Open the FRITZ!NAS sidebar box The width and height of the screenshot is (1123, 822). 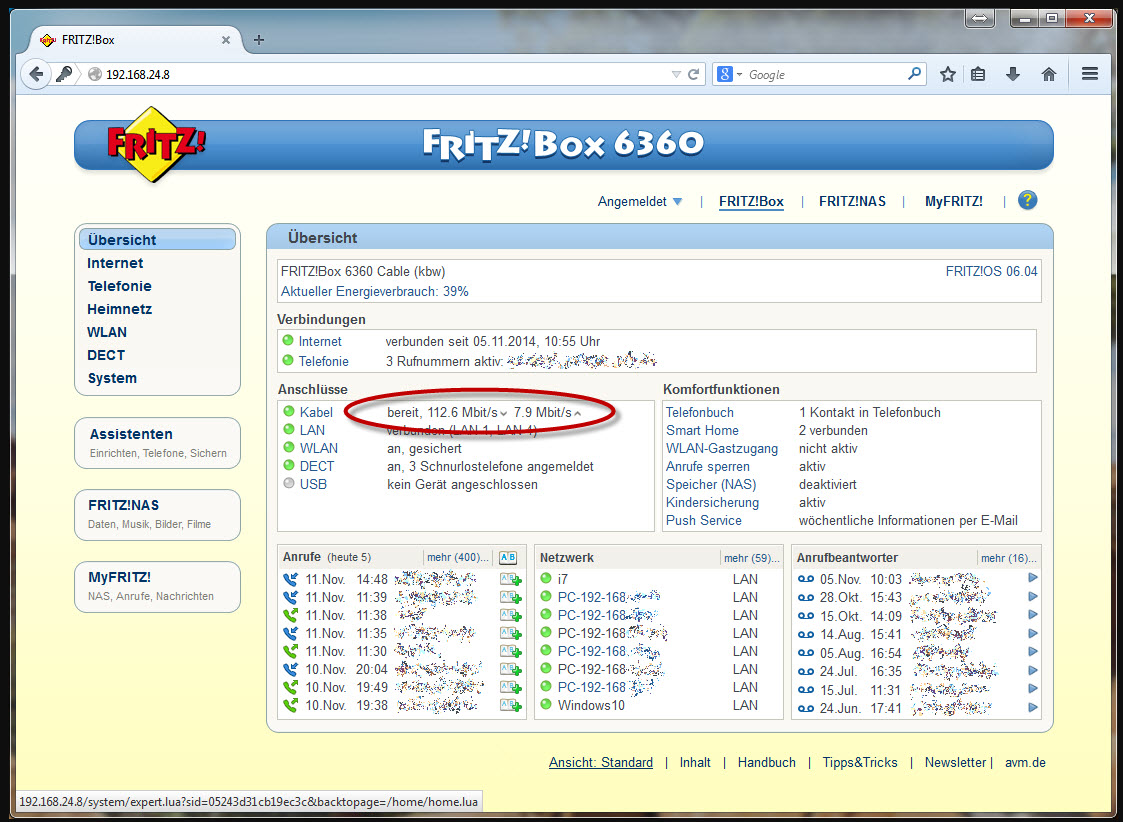click(x=158, y=515)
